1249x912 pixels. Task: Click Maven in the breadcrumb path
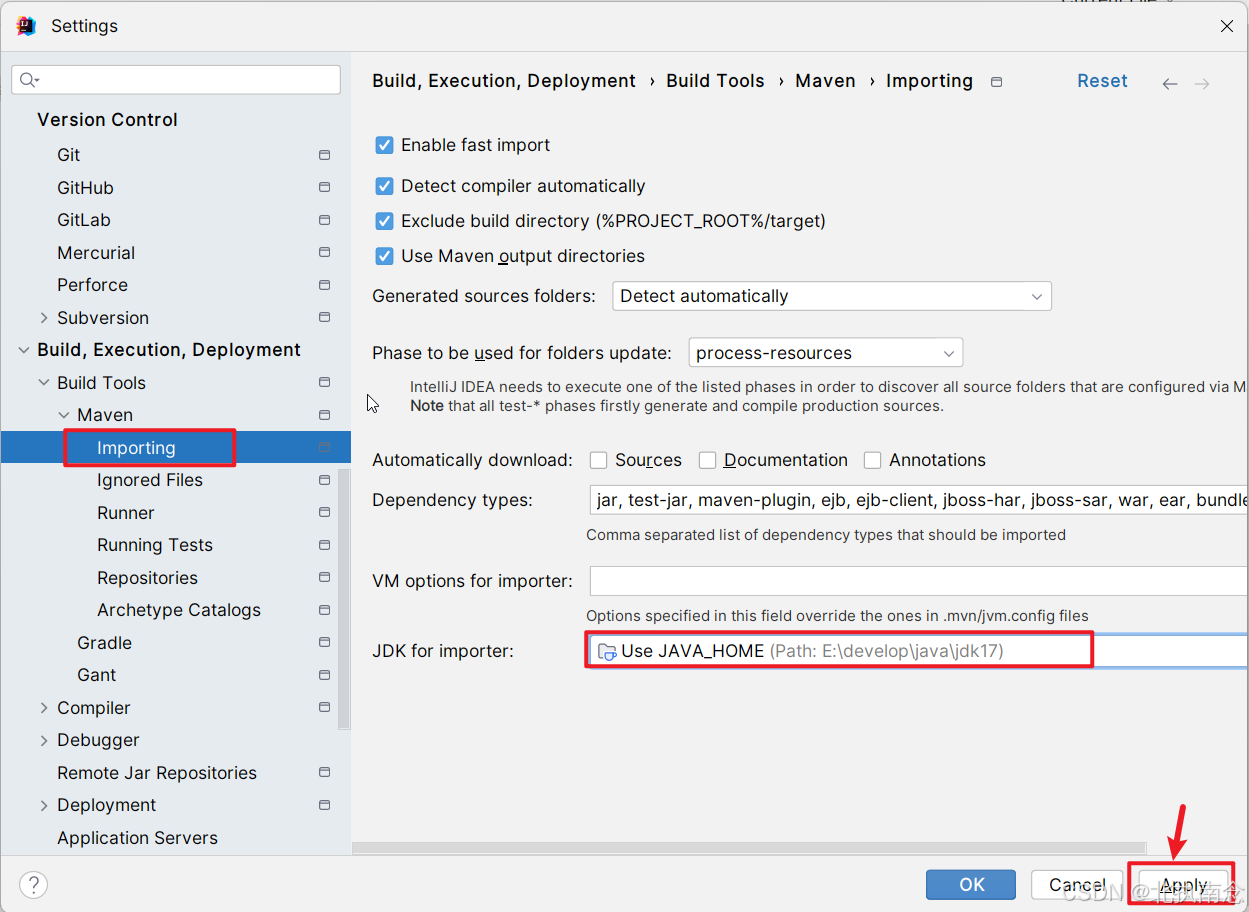pos(825,81)
